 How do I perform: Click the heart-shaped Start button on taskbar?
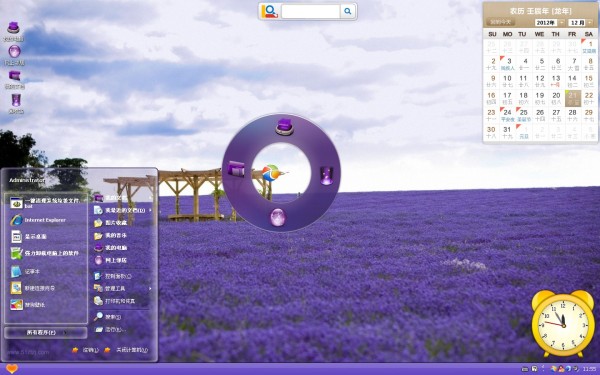(12, 369)
